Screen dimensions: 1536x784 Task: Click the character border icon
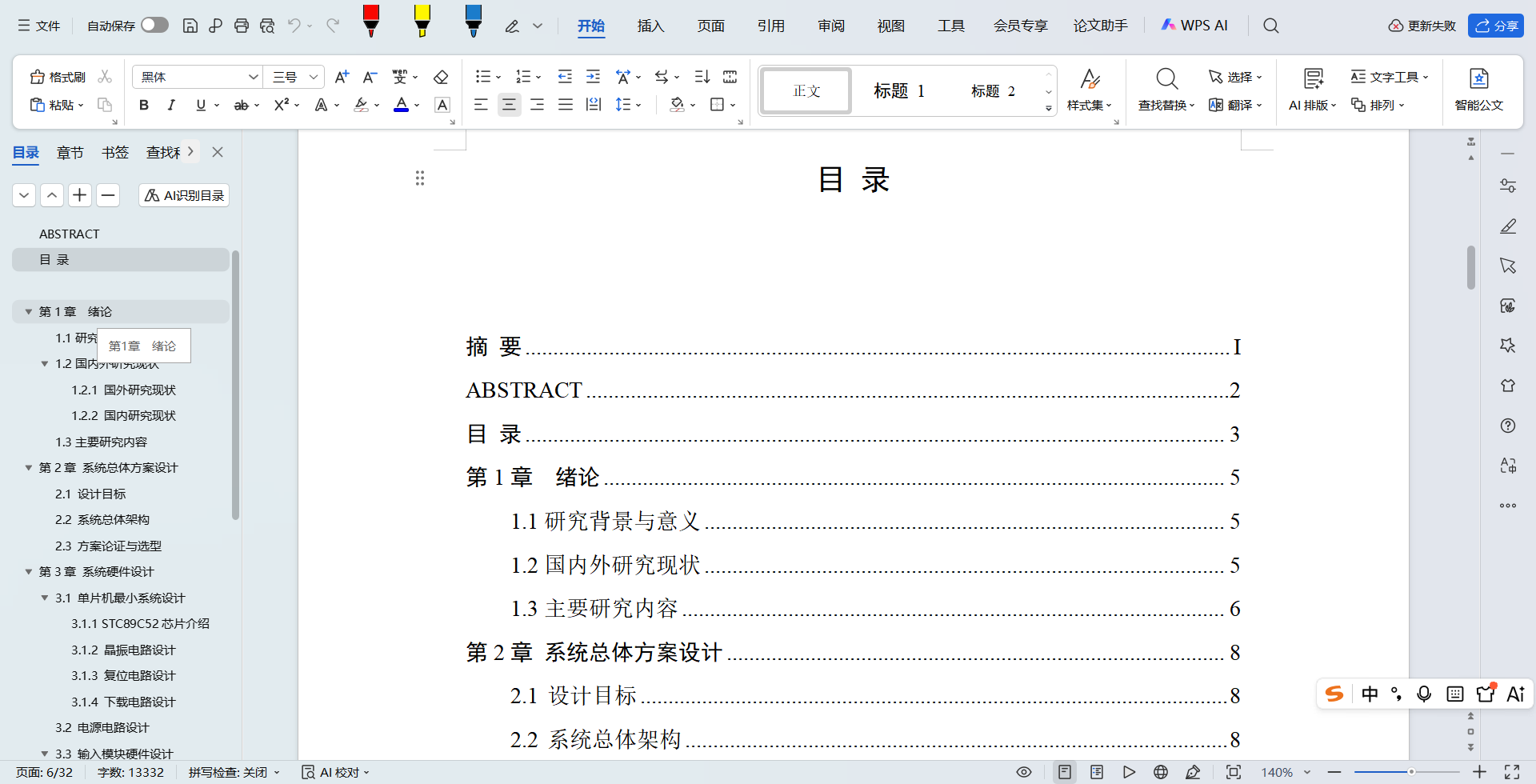click(x=442, y=105)
